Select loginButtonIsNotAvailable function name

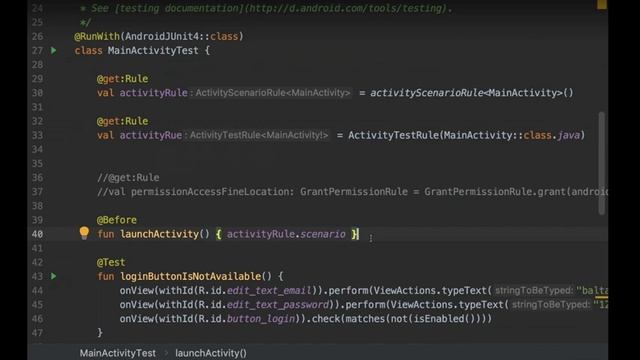click(x=191, y=276)
